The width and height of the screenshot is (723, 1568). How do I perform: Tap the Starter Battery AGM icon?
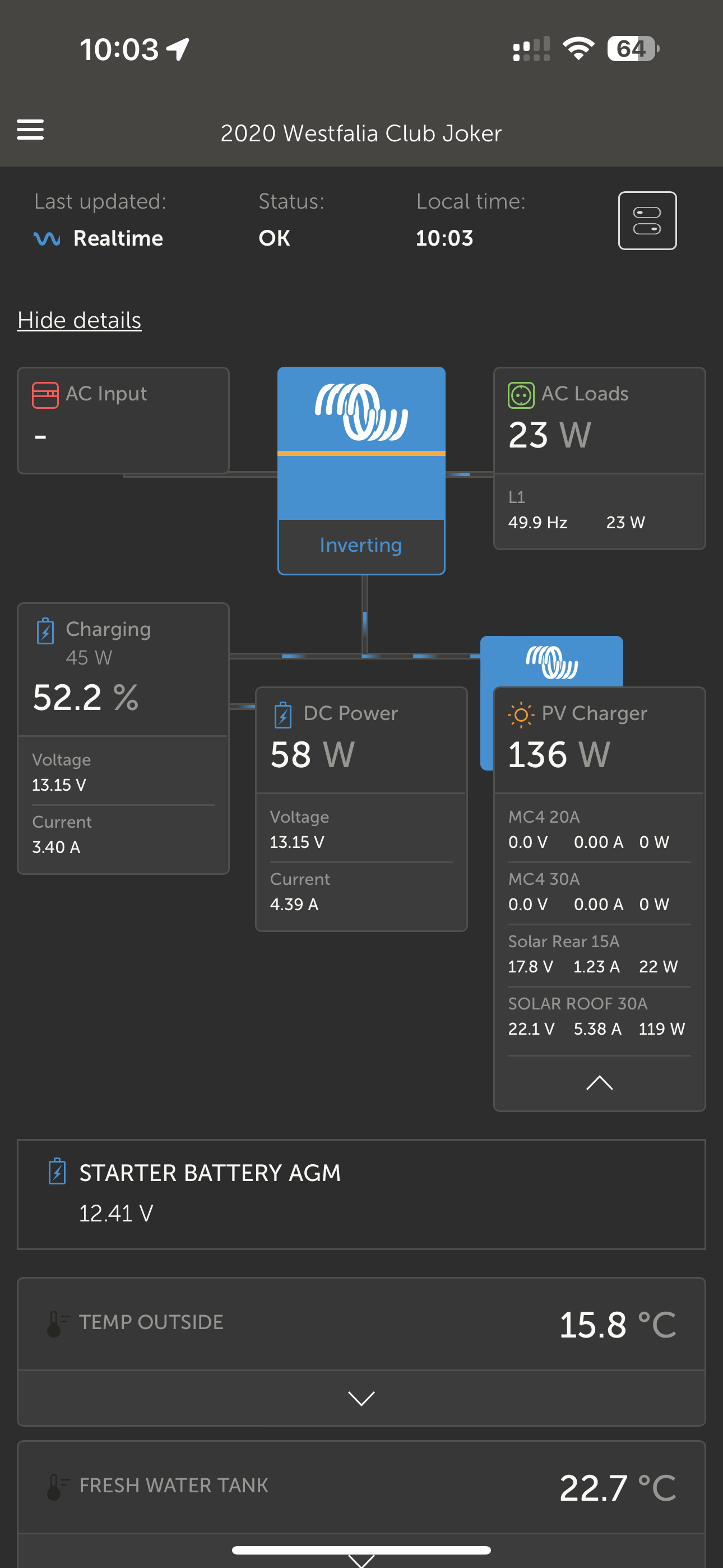point(57,1170)
